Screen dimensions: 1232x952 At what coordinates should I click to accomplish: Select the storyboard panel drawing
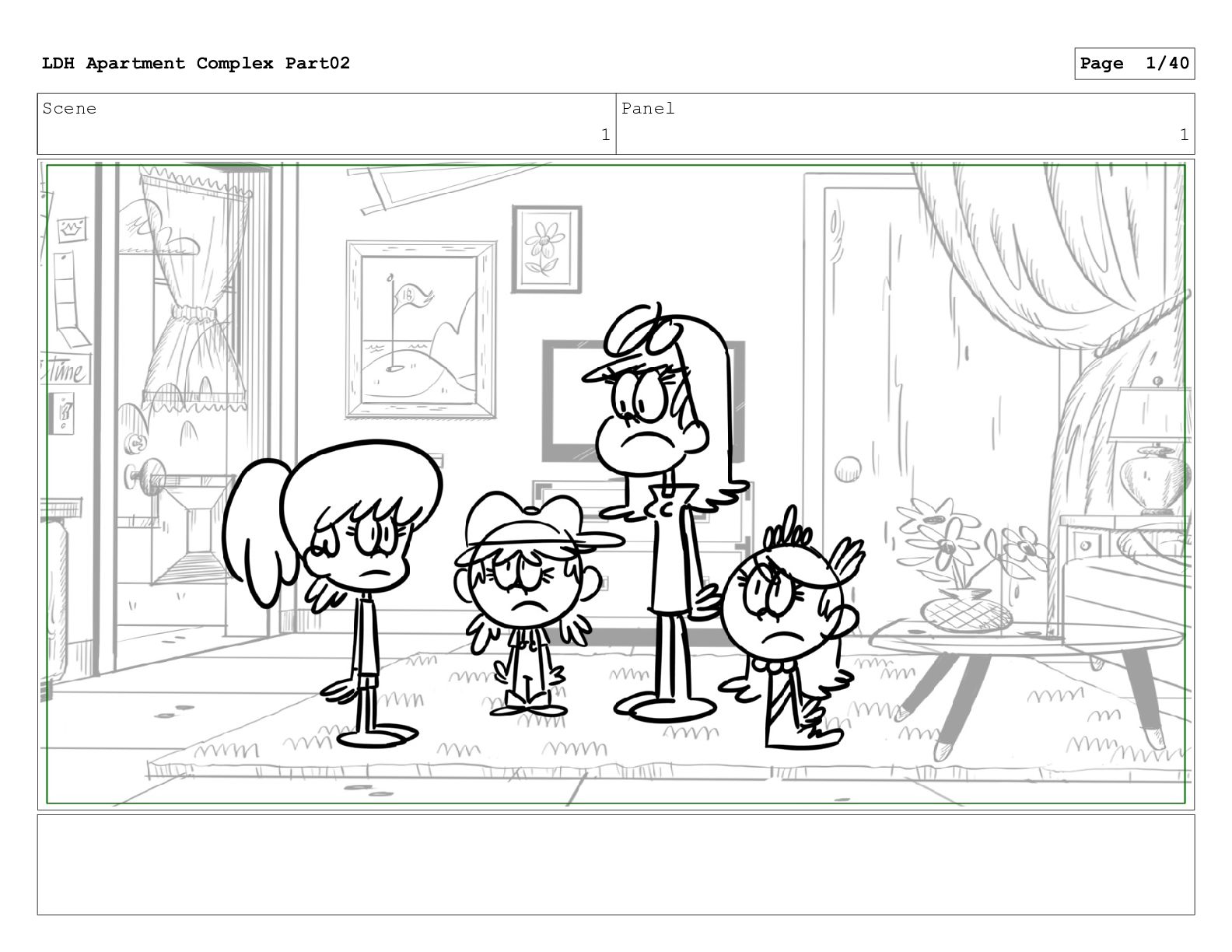(616, 485)
